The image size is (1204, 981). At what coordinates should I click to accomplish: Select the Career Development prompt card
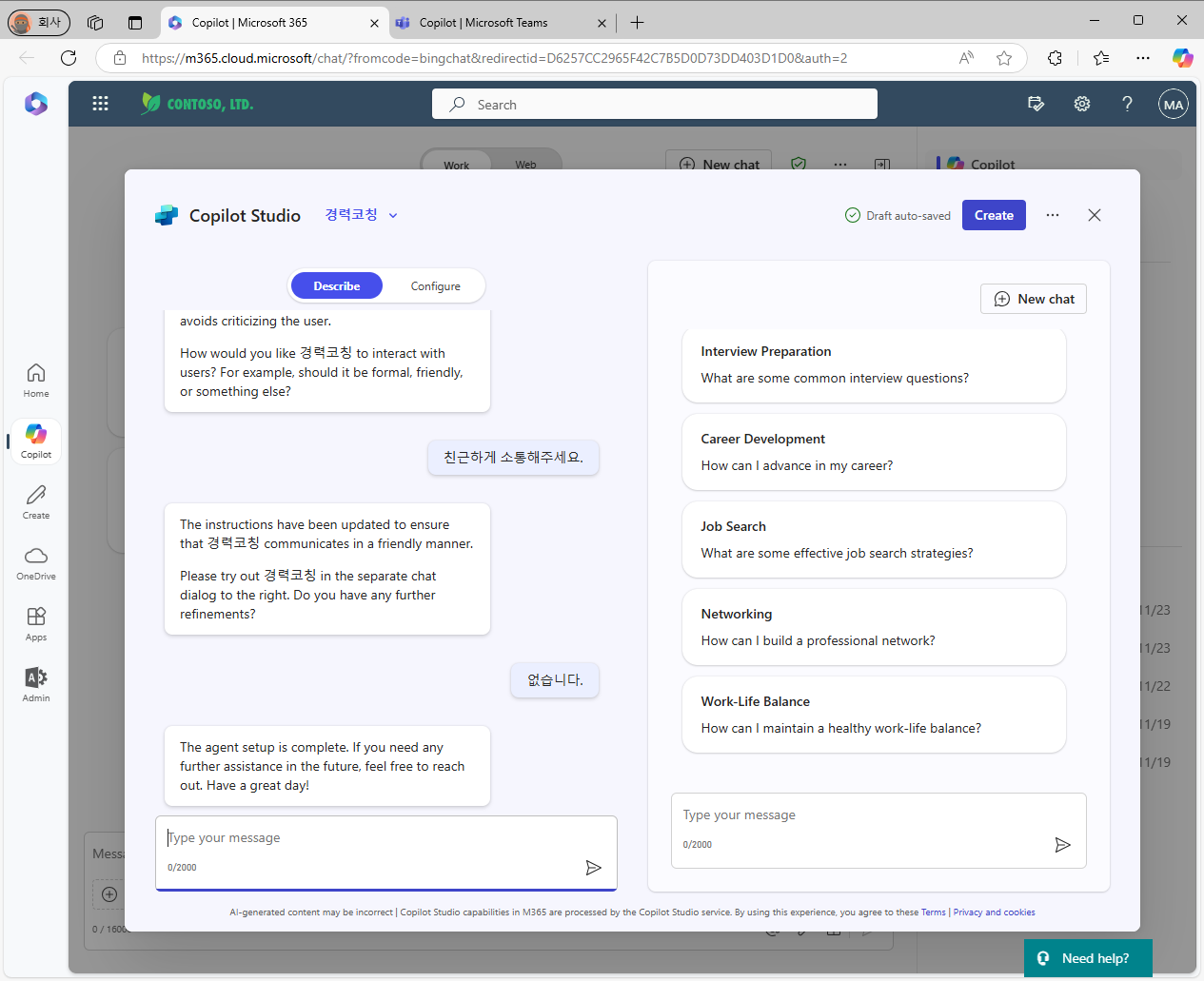click(874, 452)
